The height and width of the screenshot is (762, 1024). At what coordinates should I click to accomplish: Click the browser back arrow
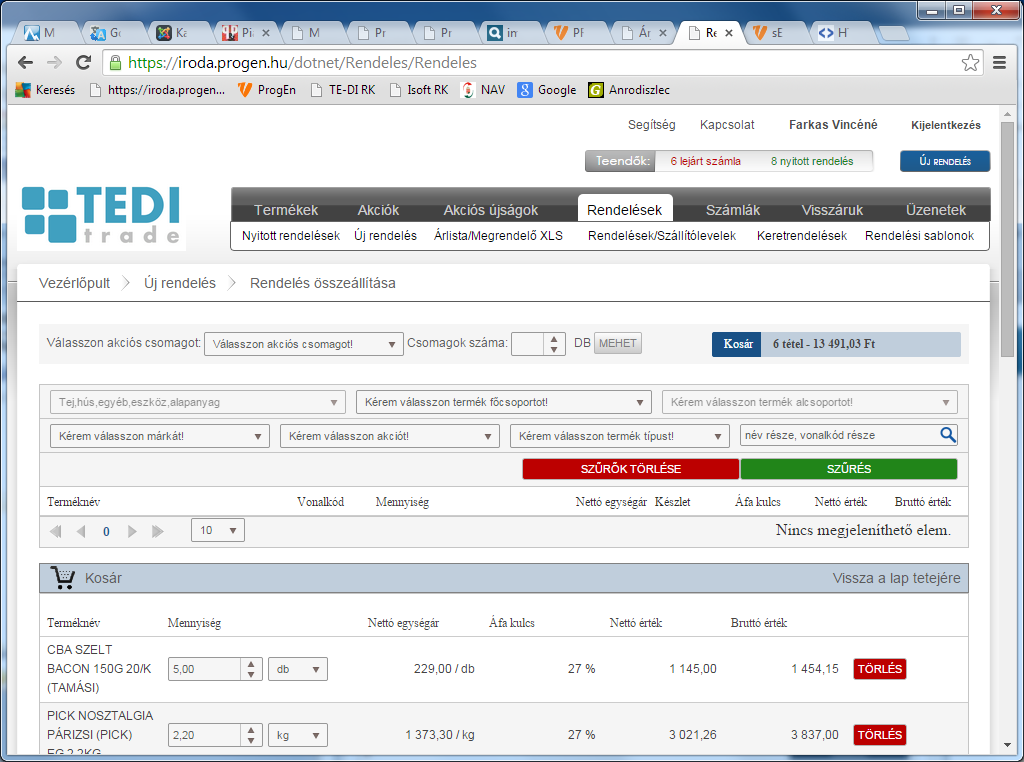[25, 63]
